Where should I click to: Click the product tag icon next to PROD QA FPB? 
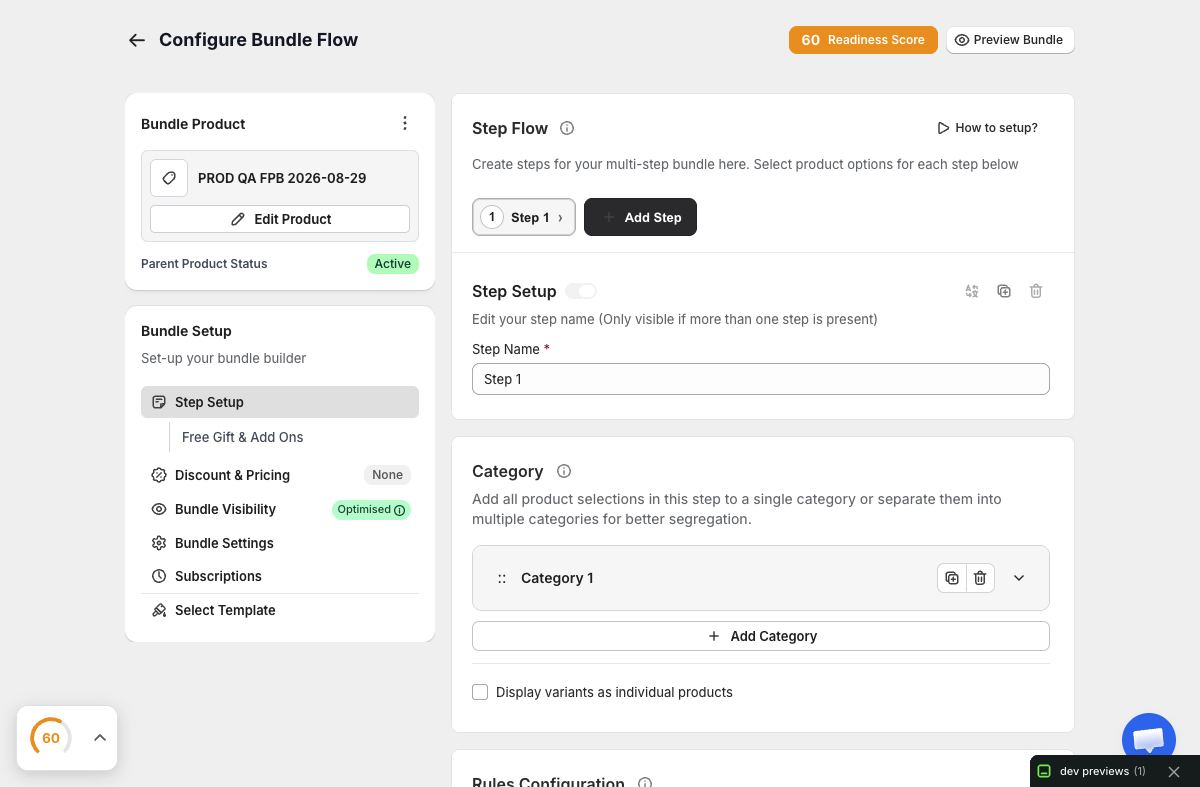(169, 178)
